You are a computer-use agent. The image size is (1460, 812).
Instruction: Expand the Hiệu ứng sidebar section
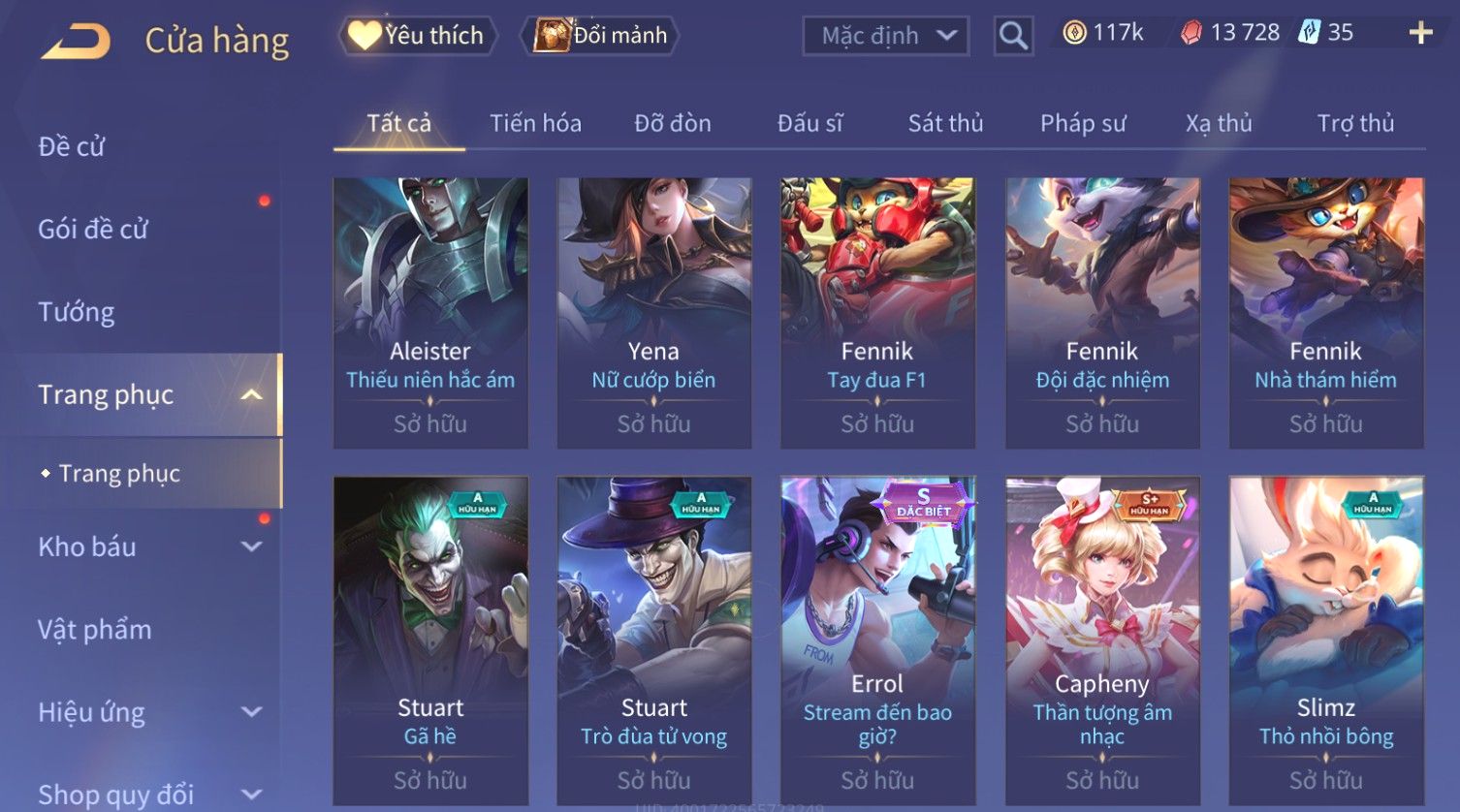click(x=251, y=712)
